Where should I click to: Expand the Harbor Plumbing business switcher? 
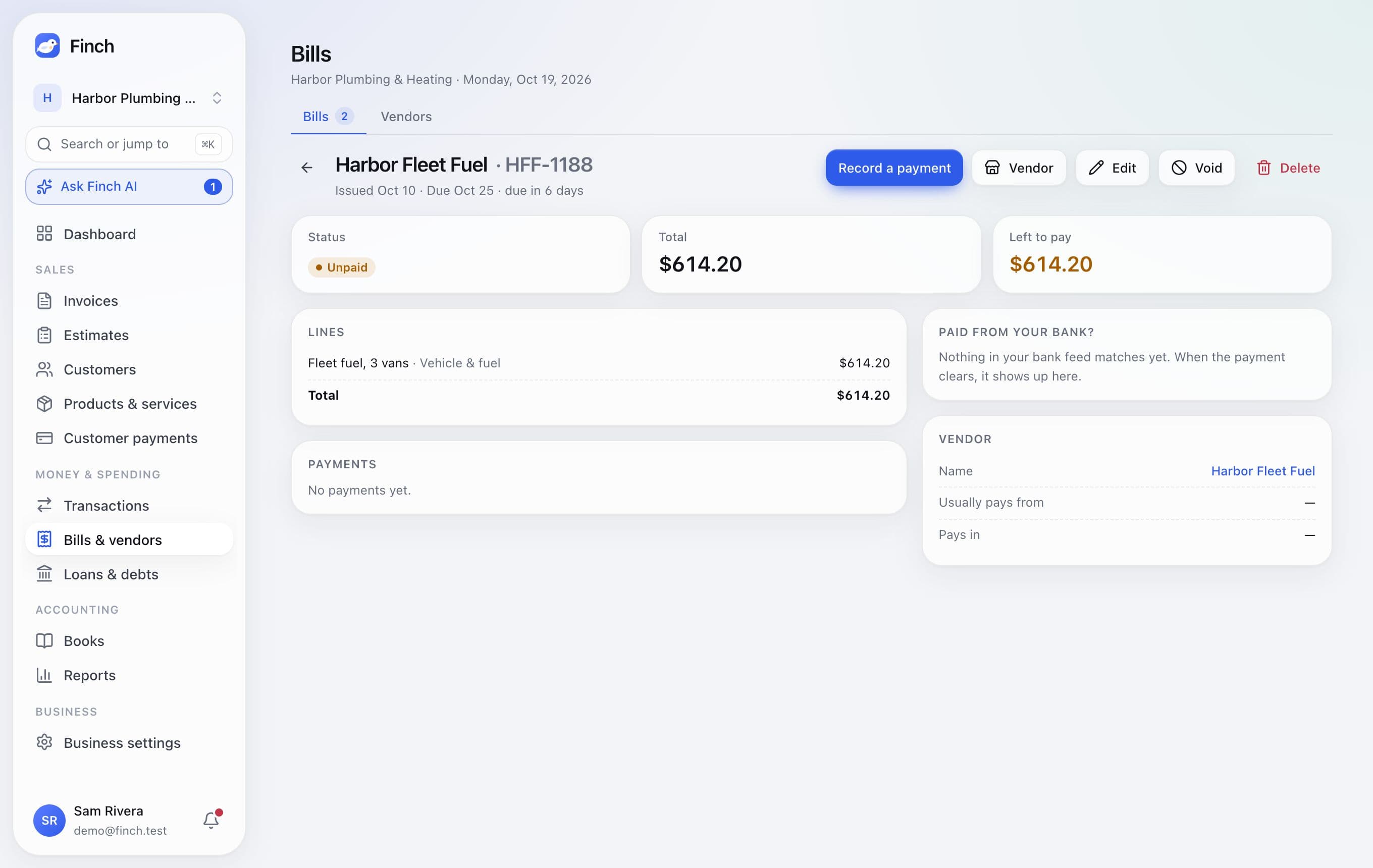tap(129, 98)
